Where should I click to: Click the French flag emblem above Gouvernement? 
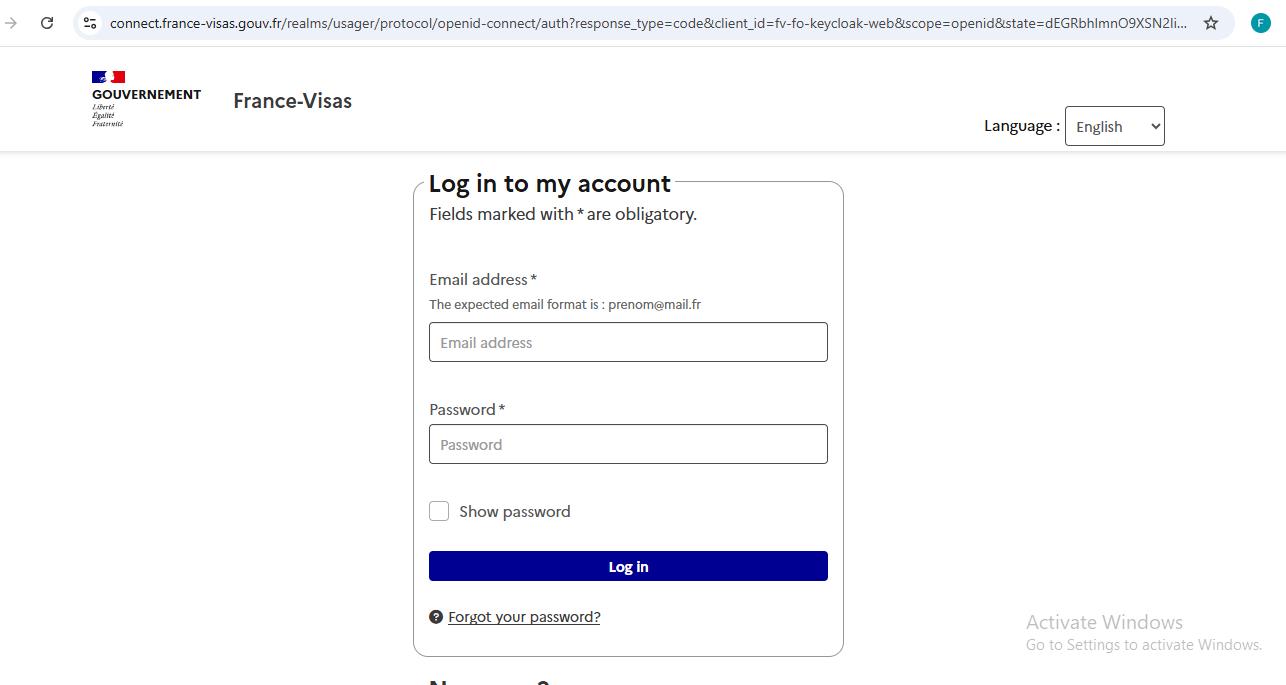point(107,75)
